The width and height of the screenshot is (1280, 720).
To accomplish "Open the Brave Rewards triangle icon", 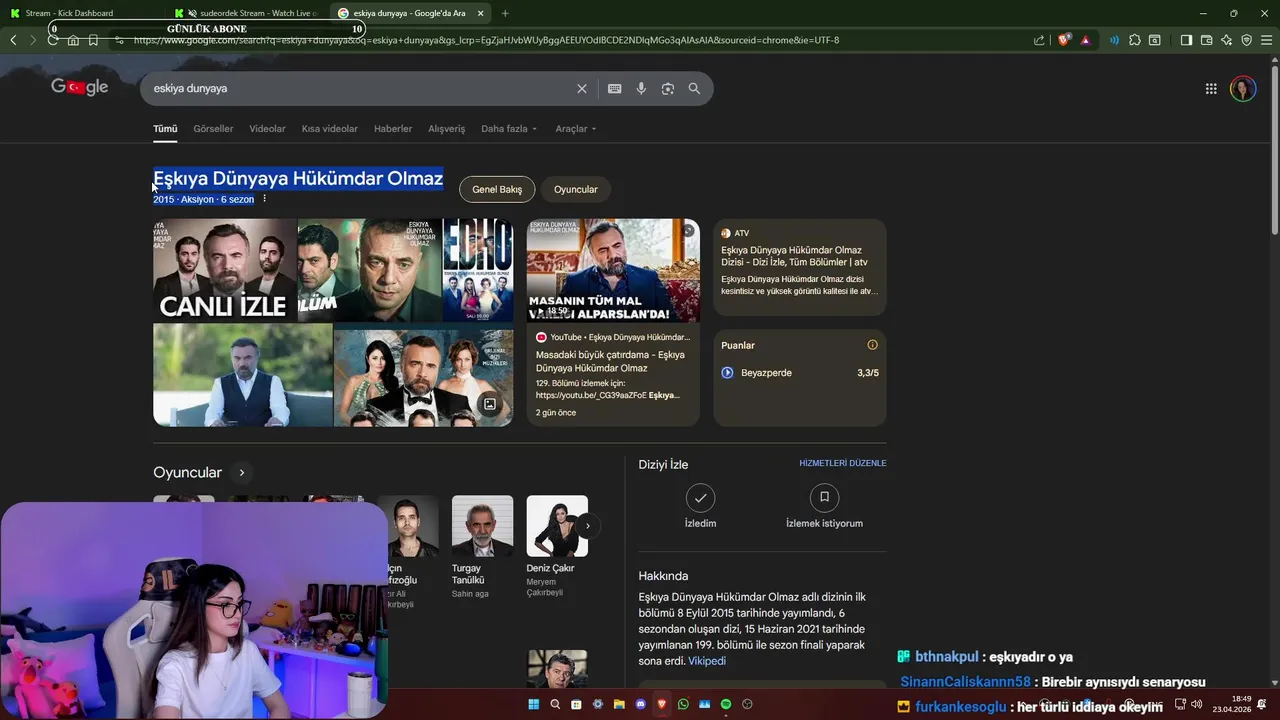I will tap(1085, 40).
